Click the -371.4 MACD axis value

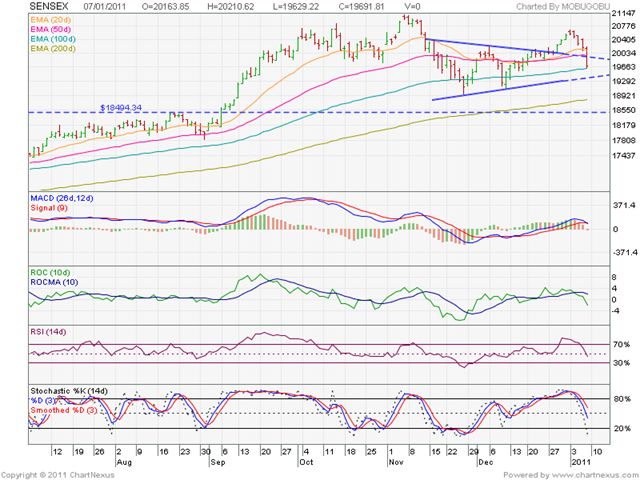[624, 253]
